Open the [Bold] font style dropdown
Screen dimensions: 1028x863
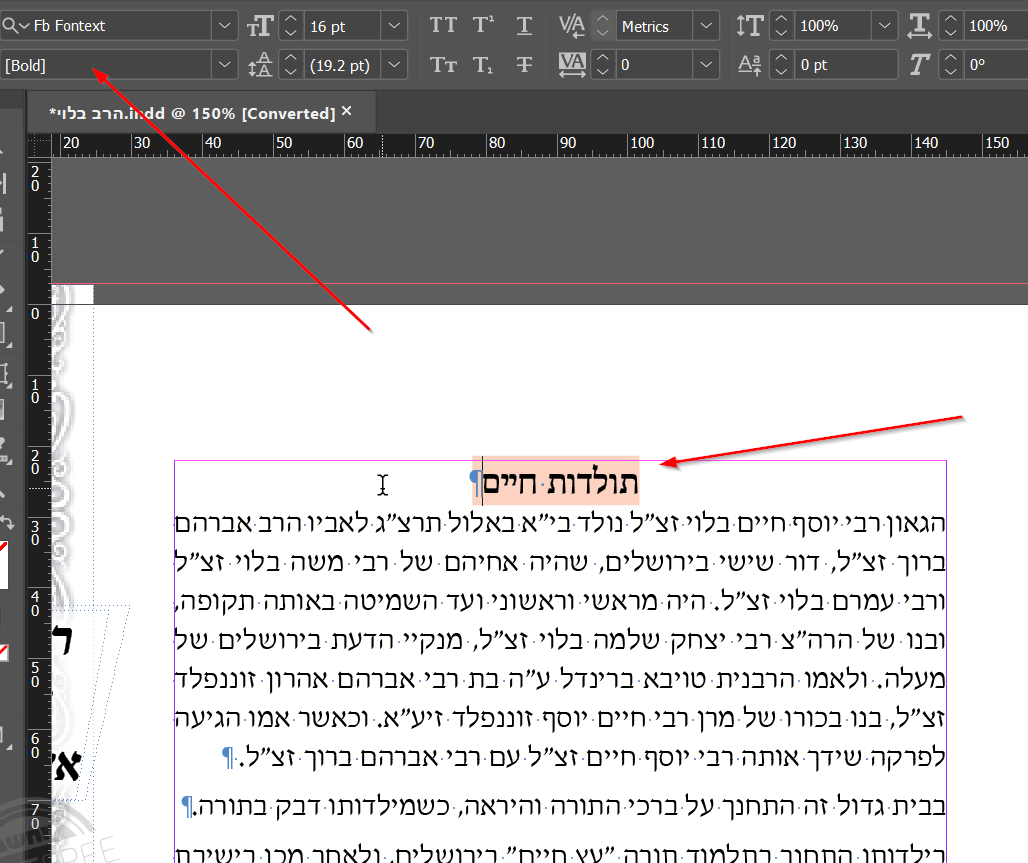coord(224,65)
